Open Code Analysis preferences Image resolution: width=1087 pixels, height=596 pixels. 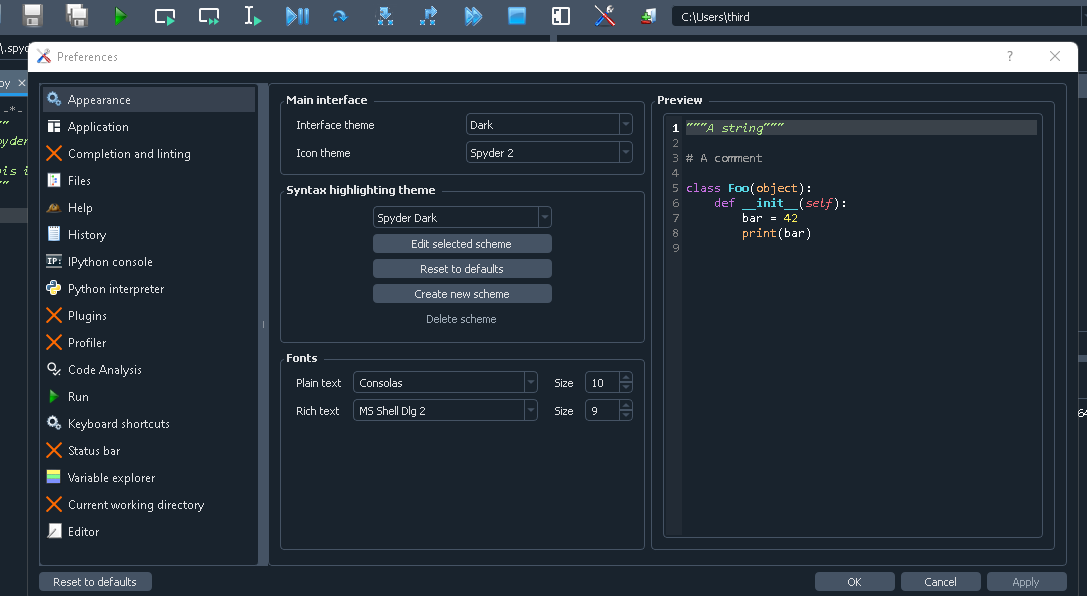coord(149,370)
